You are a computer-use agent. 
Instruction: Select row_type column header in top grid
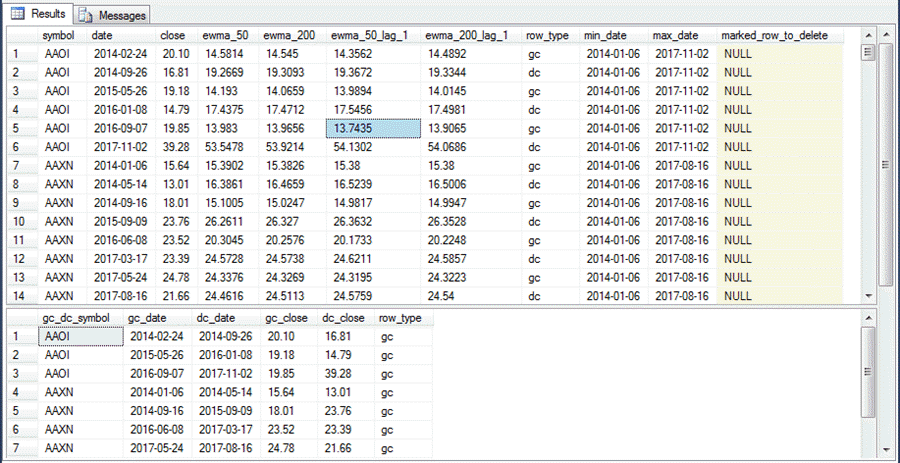[x=550, y=36]
